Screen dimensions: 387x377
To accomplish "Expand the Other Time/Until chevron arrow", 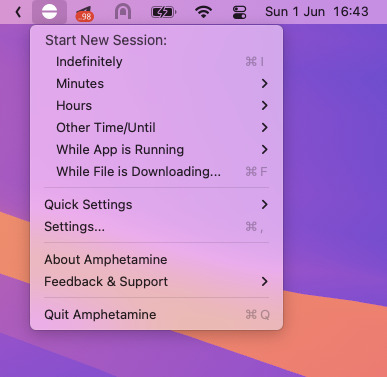I will click(265, 128).
